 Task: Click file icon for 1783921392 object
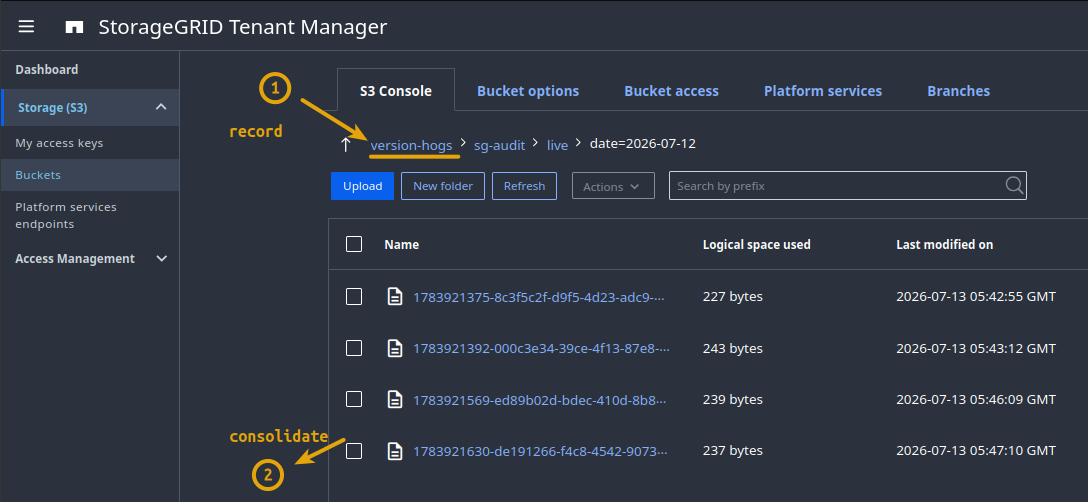point(395,348)
